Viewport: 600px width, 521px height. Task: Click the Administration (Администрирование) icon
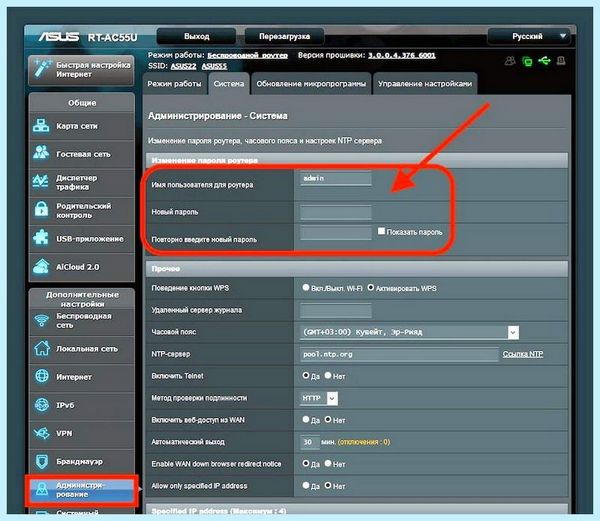click(x=41, y=489)
